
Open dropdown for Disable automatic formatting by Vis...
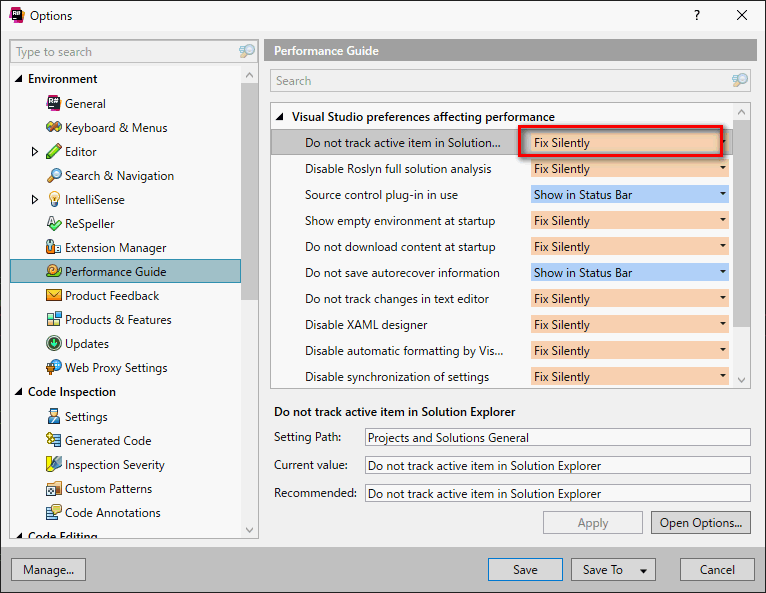tap(723, 350)
